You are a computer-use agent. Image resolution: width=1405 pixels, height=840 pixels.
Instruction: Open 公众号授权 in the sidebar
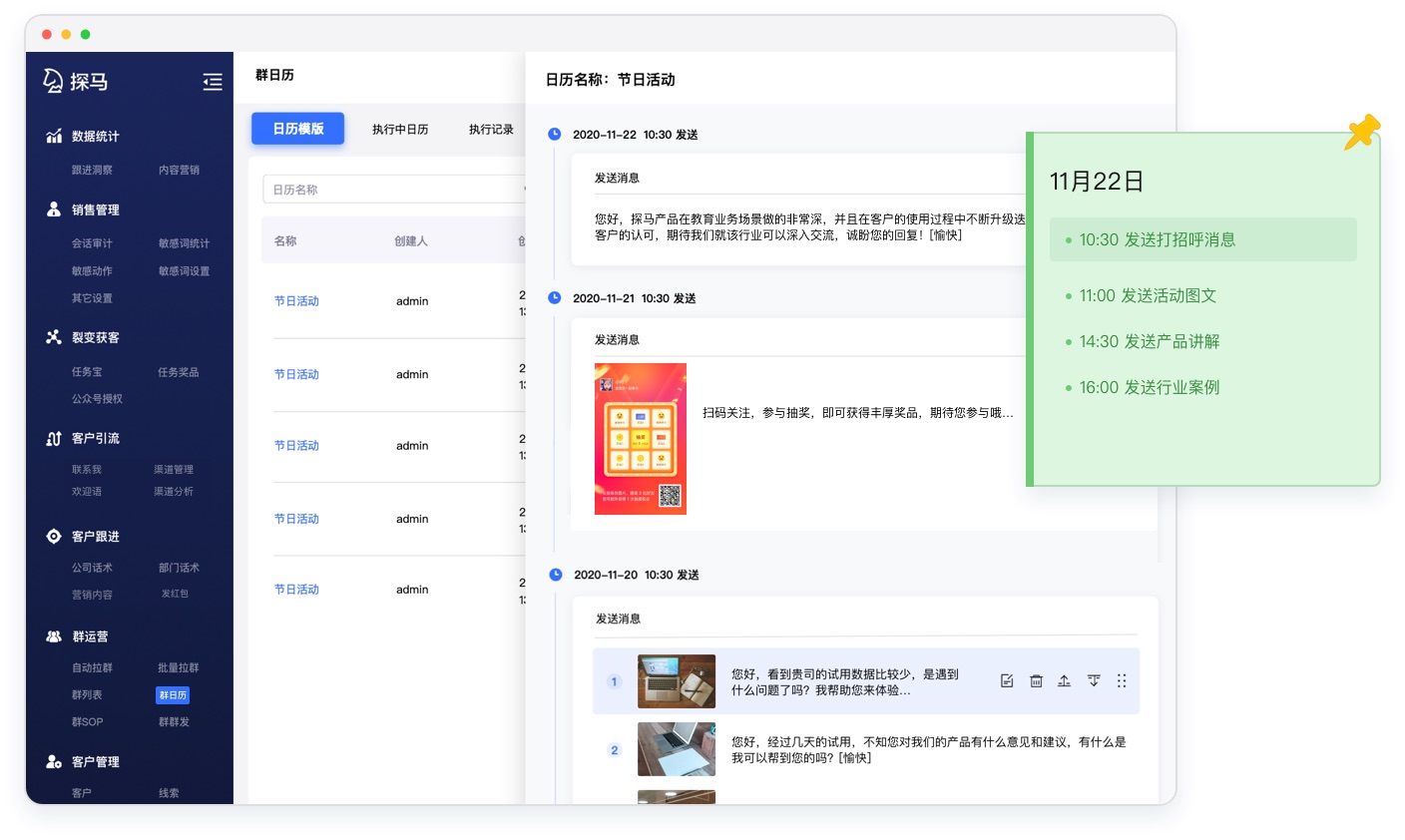click(x=97, y=399)
